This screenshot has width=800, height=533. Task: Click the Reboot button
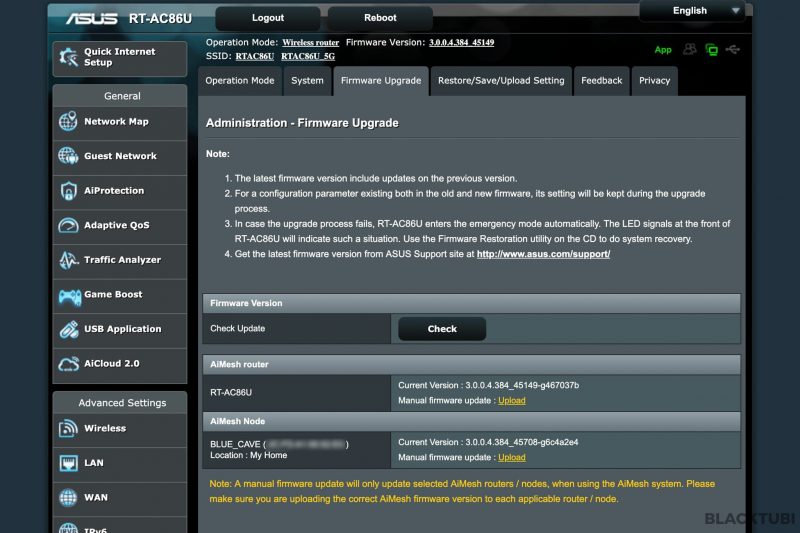[380, 18]
